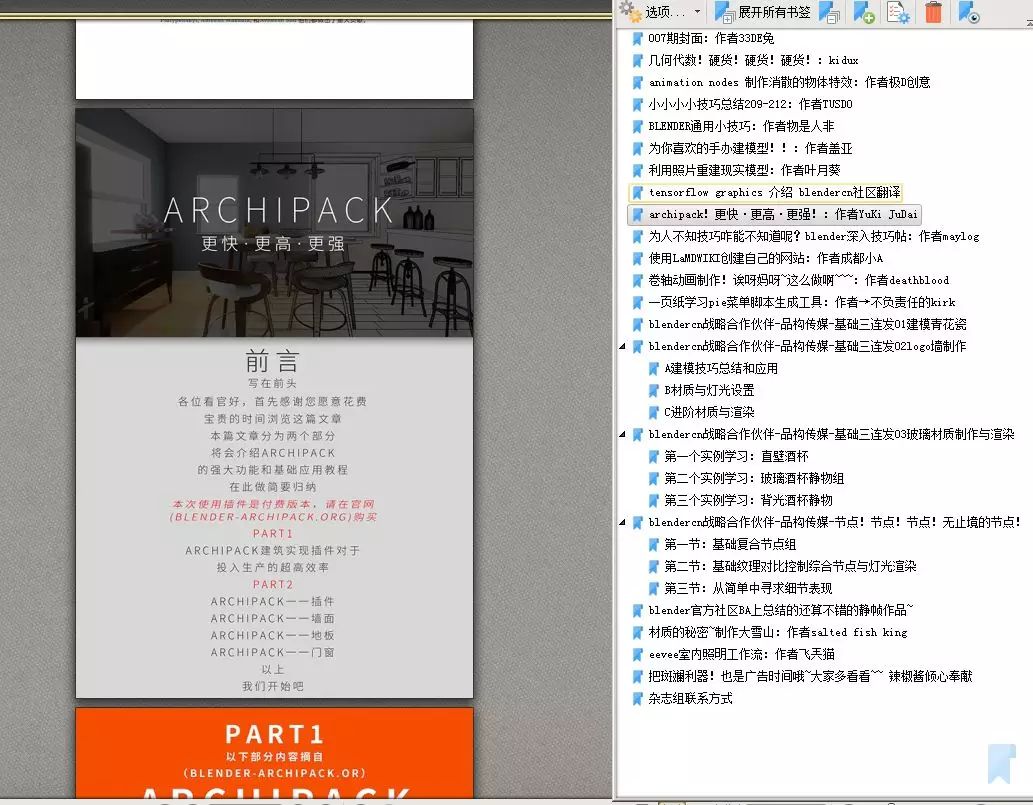This screenshot has width=1033, height=805.
Task: Collapse the 基础三连发02logo墙制作 bookmark group
Action: click(x=623, y=346)
